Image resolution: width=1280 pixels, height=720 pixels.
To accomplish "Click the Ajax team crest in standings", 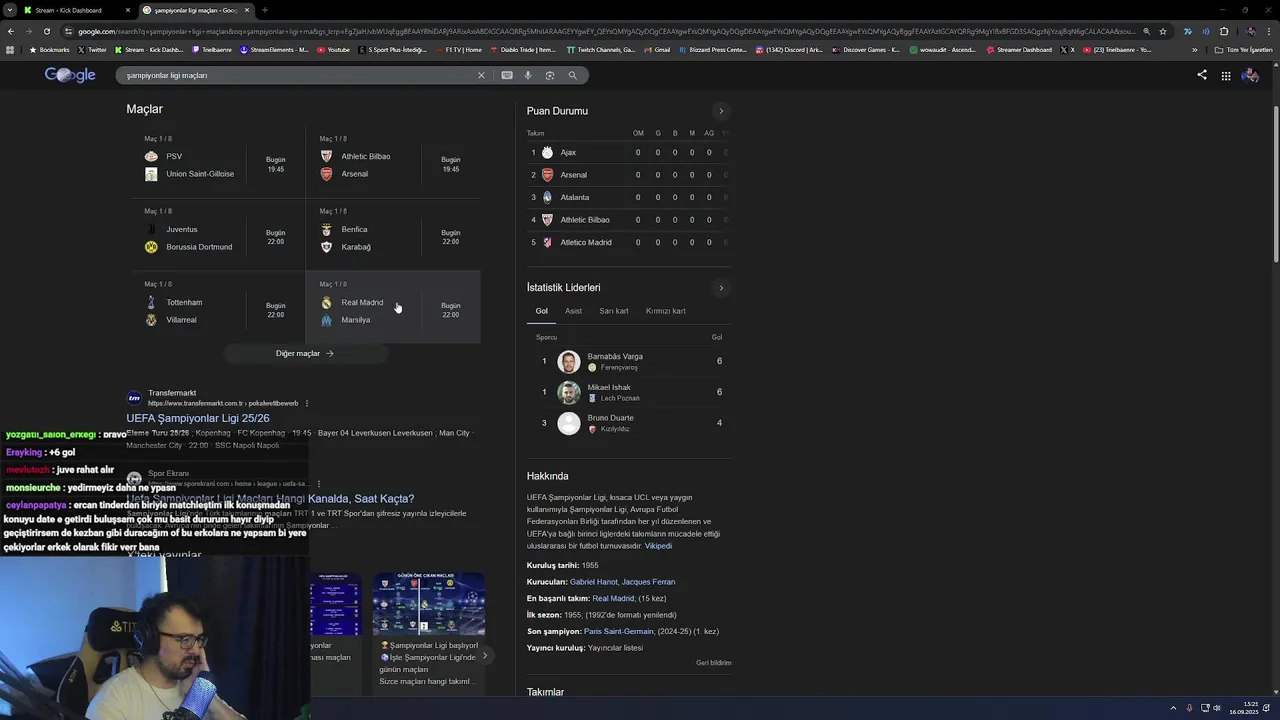I will point(547,152).
